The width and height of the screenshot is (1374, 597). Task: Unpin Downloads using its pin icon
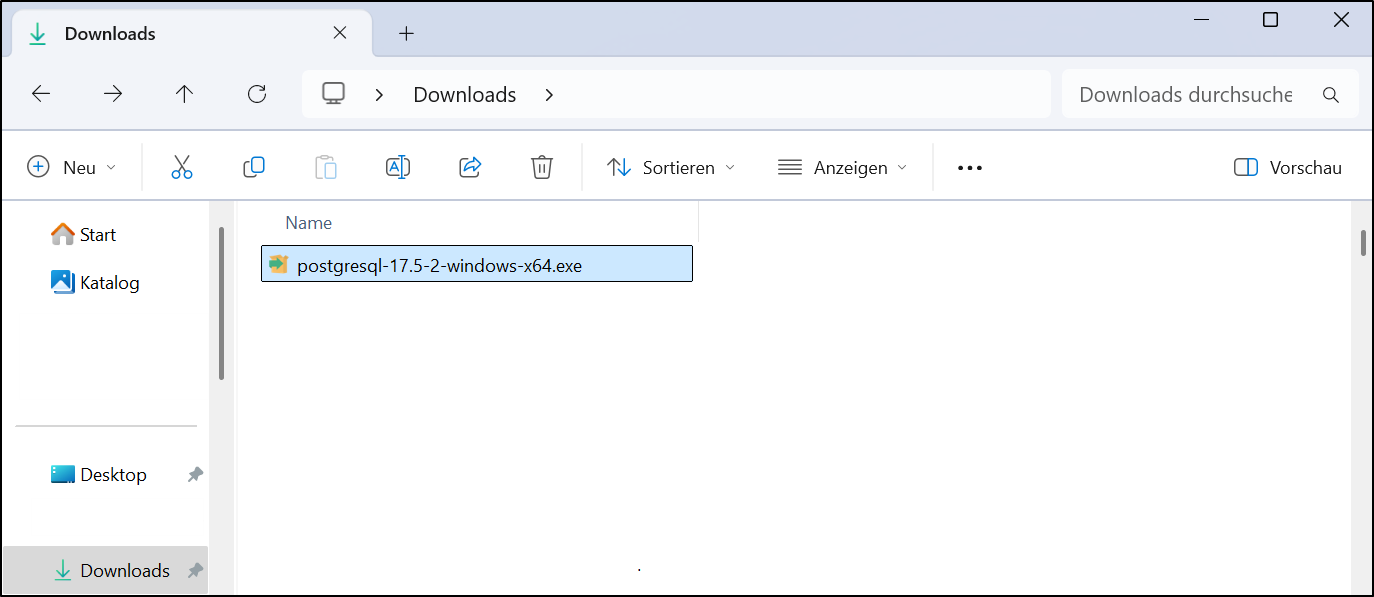(x=195, y=571)
